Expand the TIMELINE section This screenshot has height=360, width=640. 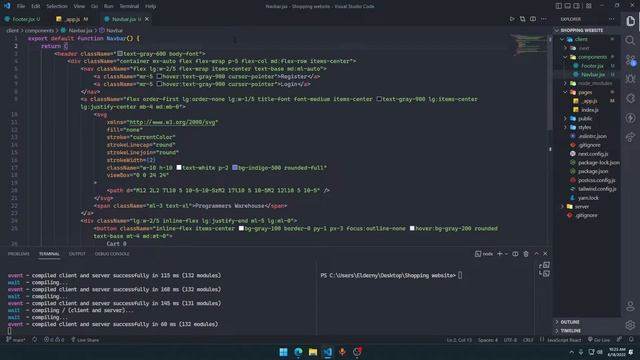click(x=586, y=331)
